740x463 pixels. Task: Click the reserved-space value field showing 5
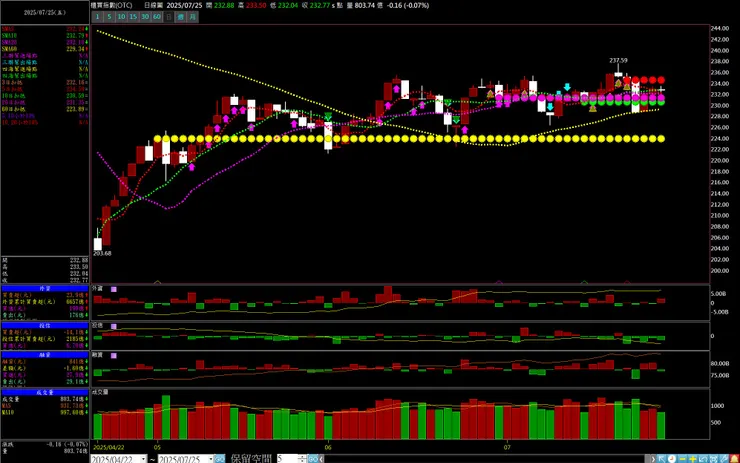tap(286, 459)
